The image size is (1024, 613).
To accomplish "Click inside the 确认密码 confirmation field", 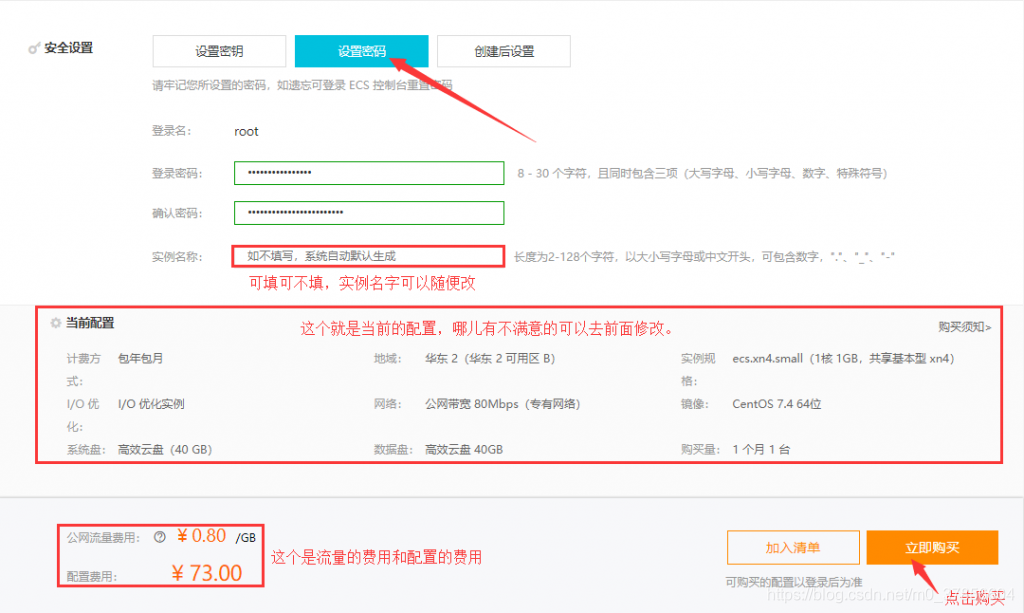I will [368, 212].
